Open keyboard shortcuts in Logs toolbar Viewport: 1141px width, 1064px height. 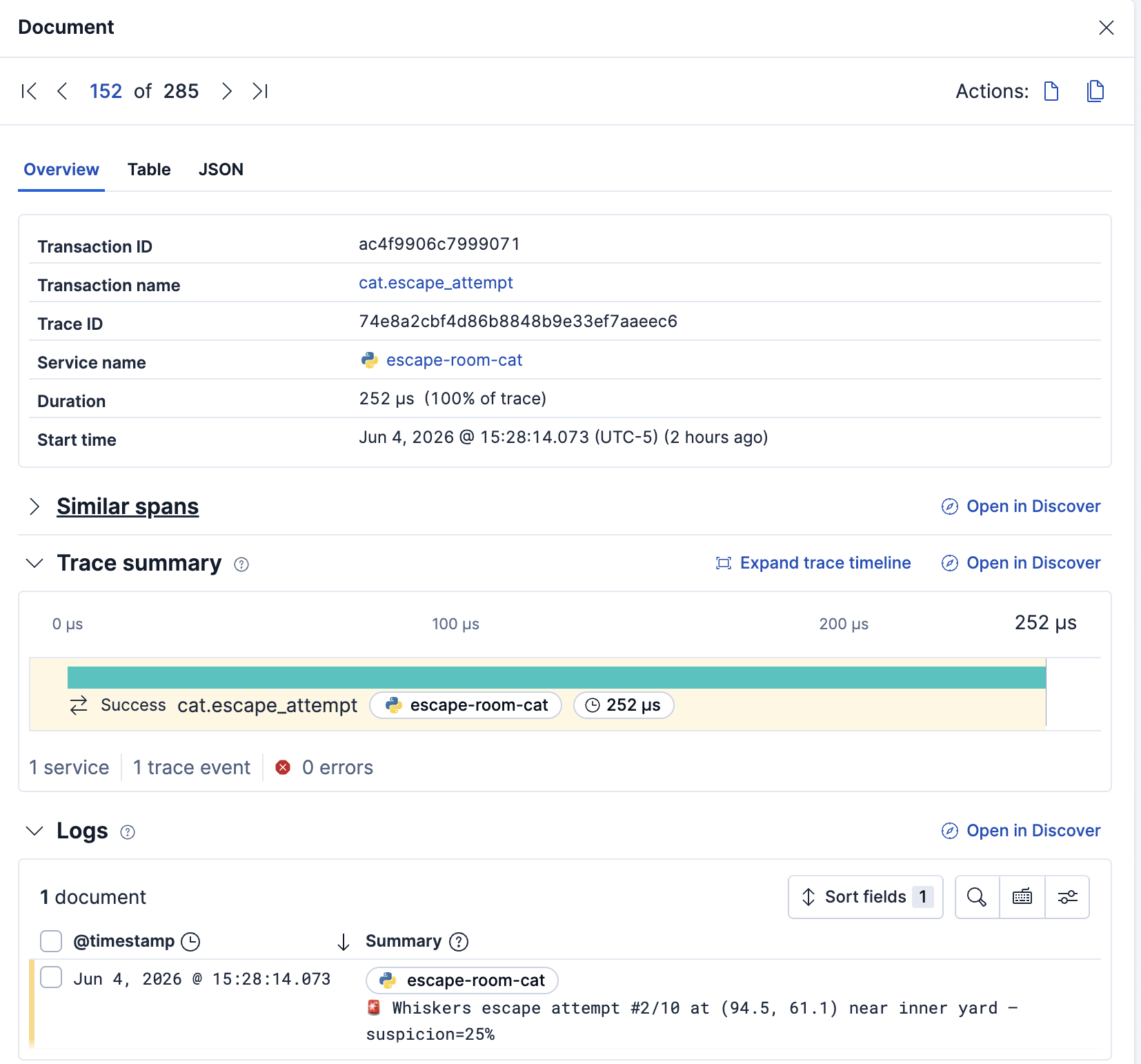(1022, 897)
